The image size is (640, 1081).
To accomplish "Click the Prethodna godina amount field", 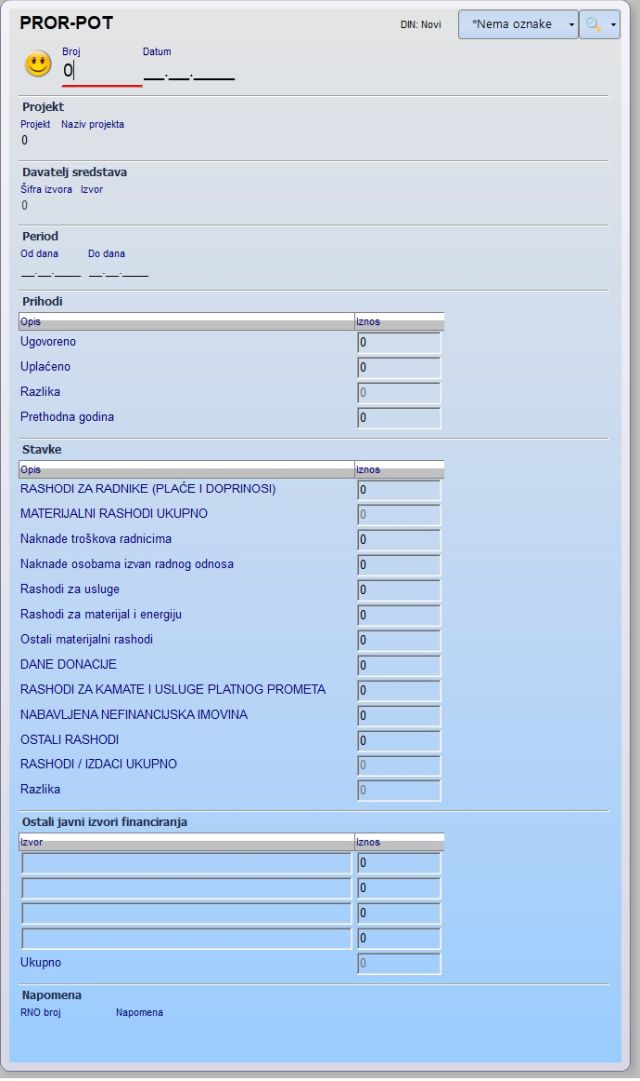I will coord(399,417).
